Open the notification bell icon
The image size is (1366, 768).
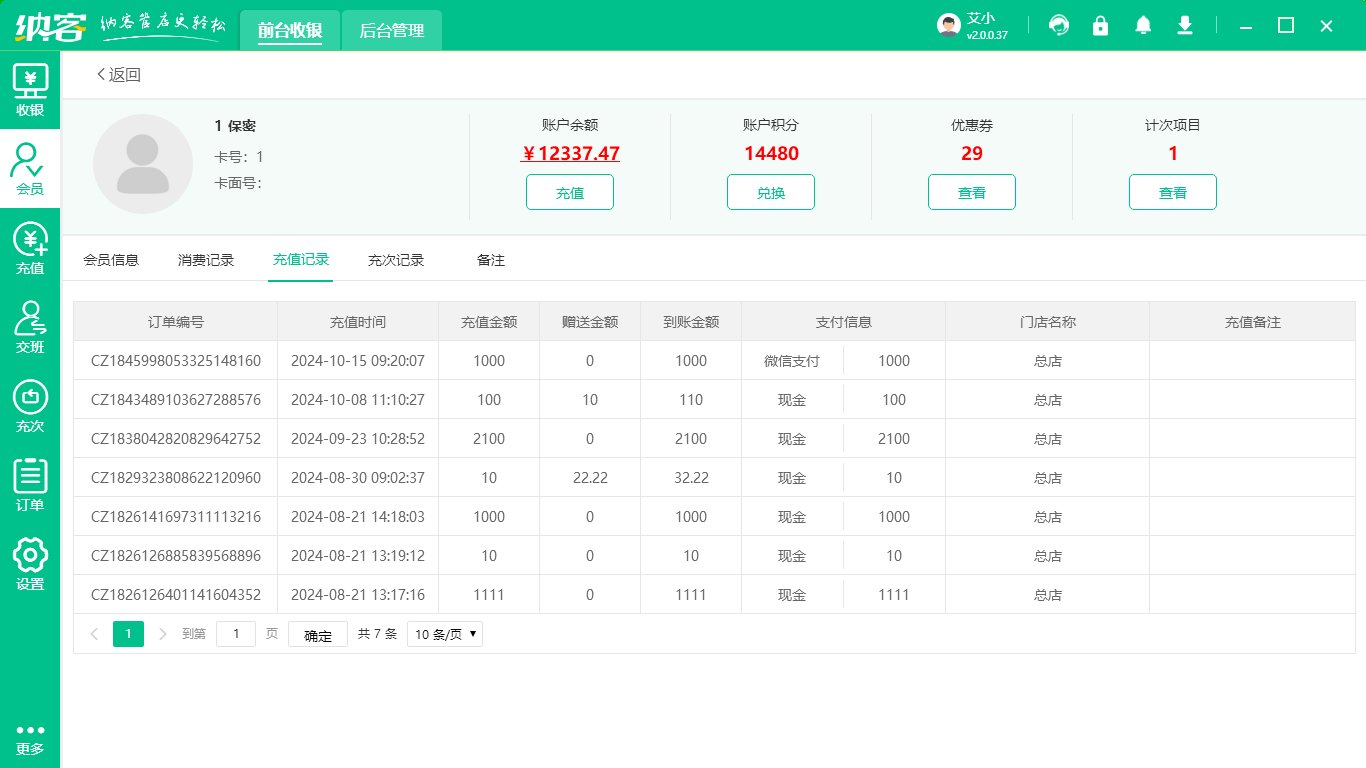pyautogui.click(x=1143, y=26)
